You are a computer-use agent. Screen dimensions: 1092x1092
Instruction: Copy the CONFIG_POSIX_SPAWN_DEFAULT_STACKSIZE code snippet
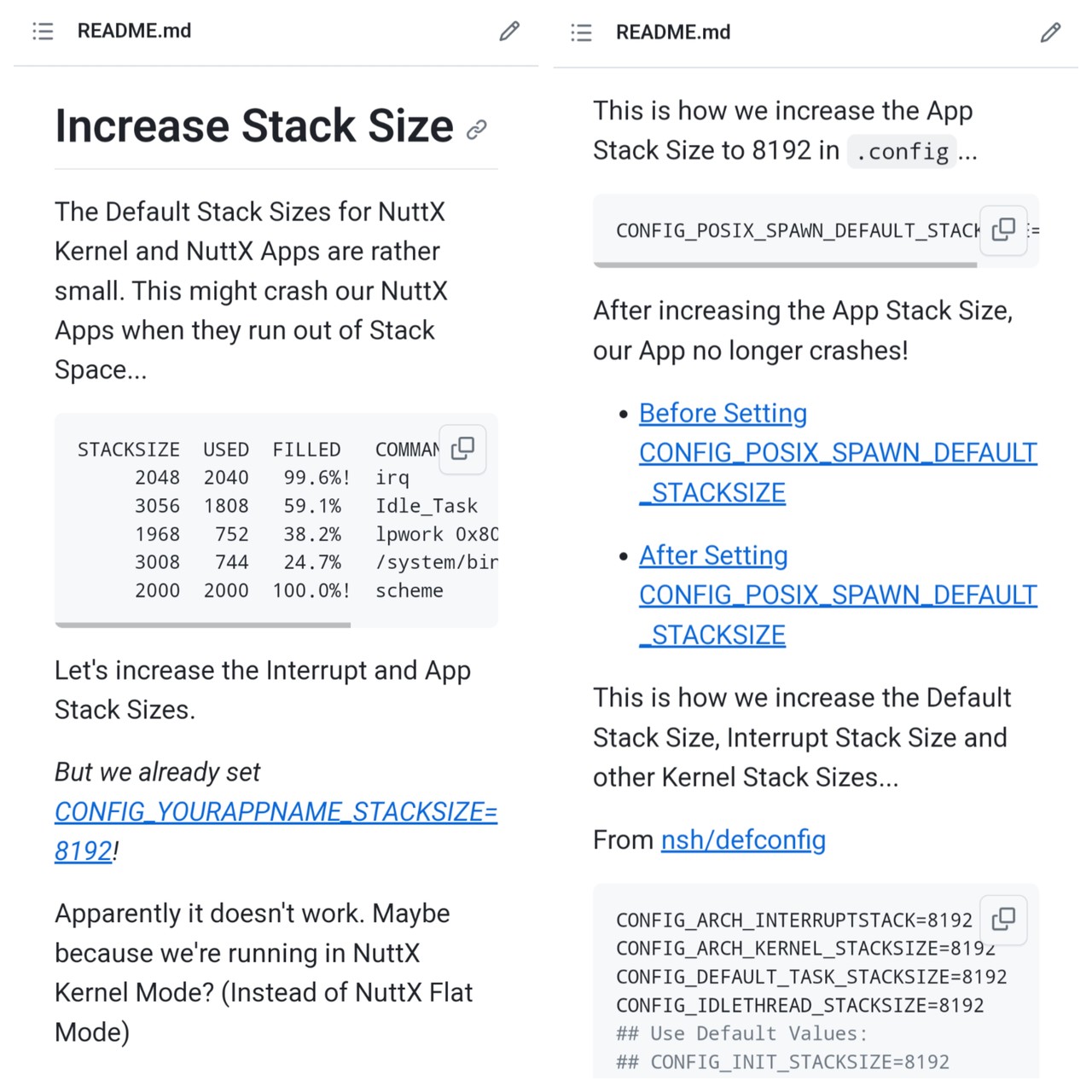(x=1003, y=229)
